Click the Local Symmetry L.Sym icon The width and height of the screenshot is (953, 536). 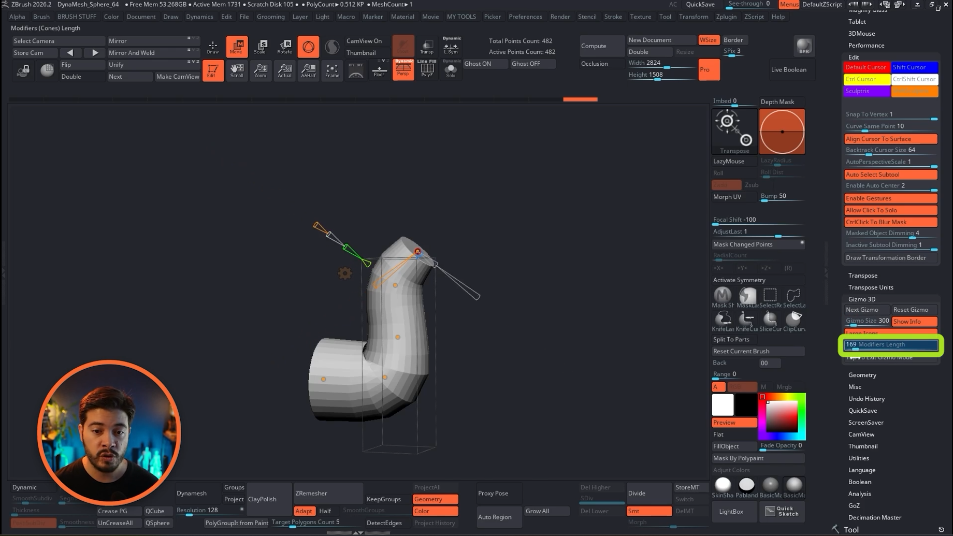click(451, 47)
